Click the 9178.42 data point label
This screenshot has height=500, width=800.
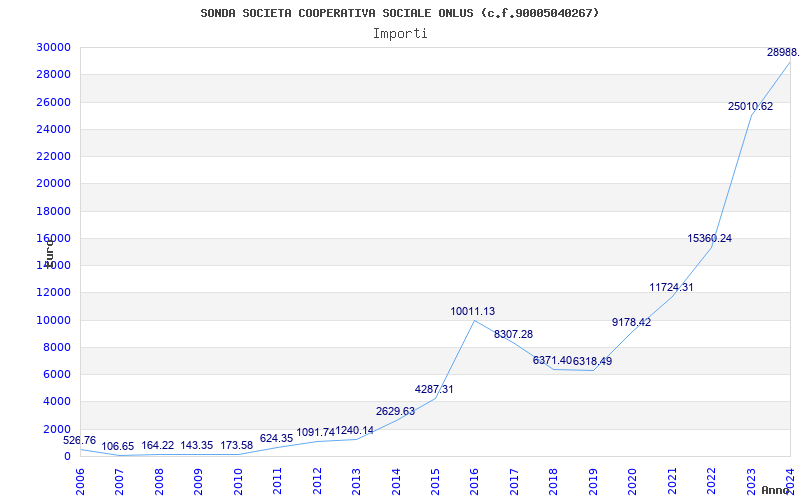point(631,323)
